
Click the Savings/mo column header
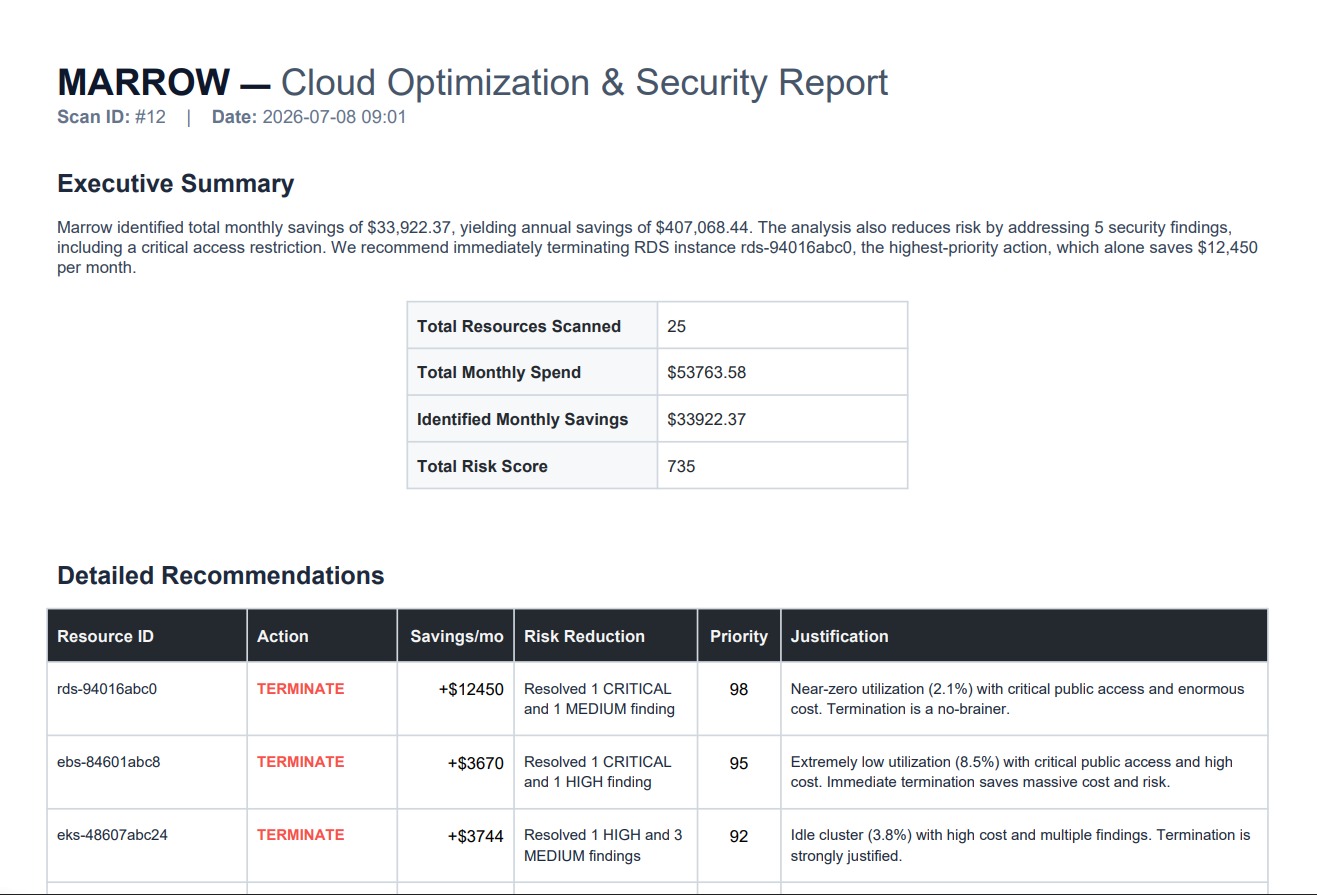click(457, 636)
